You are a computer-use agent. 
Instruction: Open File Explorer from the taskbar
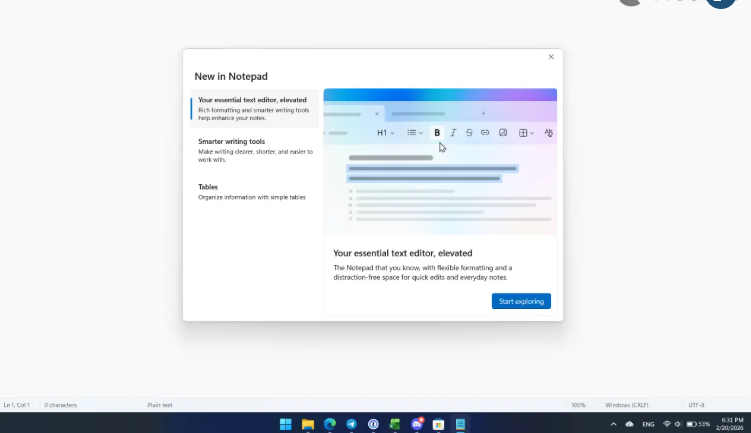pyautogui.click(x=307, y=424)
